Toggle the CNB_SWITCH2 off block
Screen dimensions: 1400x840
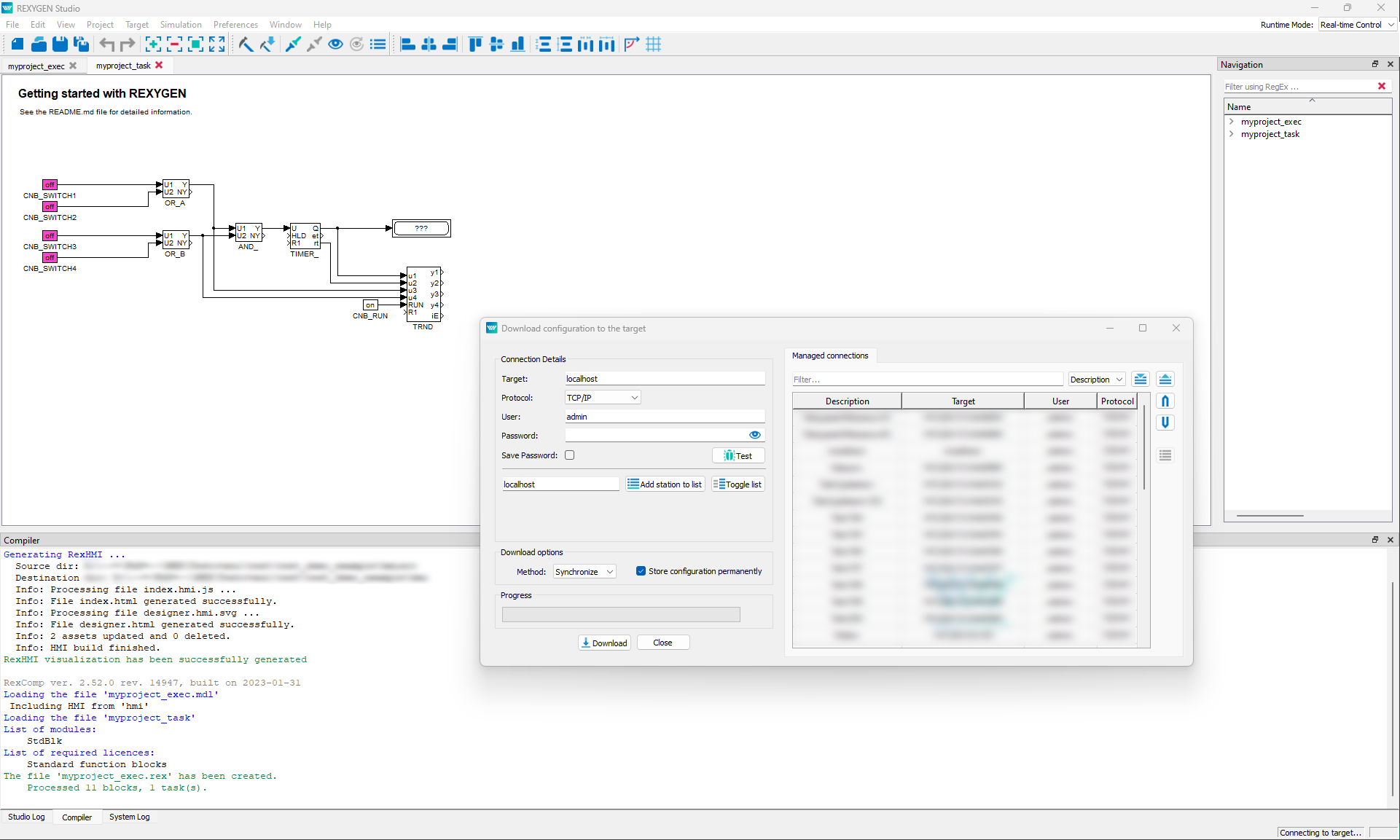pyautogui.click(x=50, y=207)
